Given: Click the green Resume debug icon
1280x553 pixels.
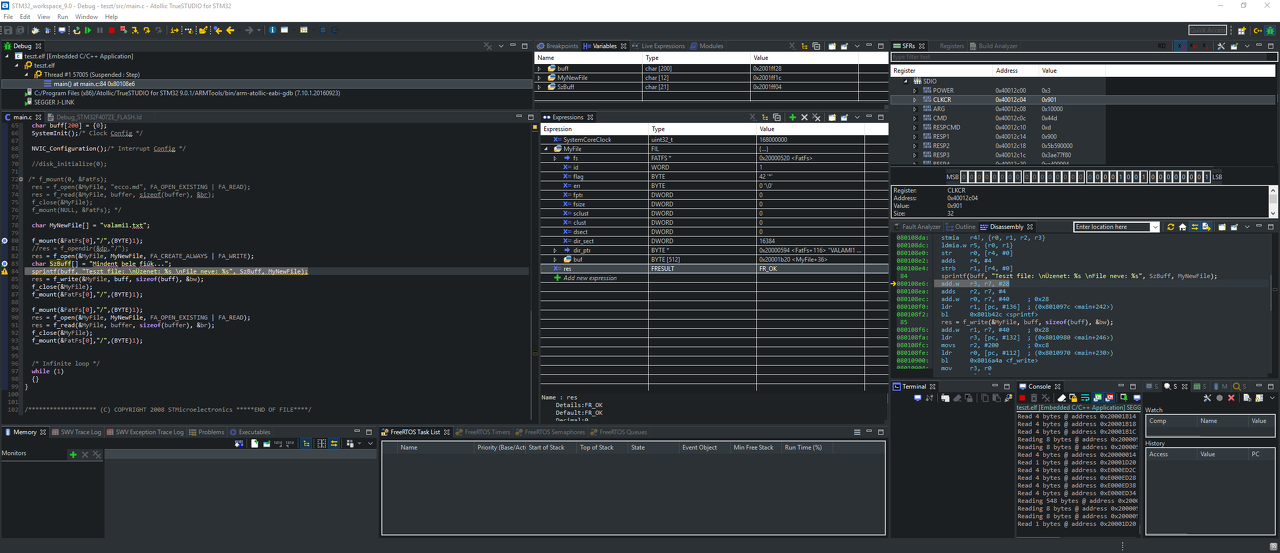Looking at the screenshot, I should [x=88, y=30].
